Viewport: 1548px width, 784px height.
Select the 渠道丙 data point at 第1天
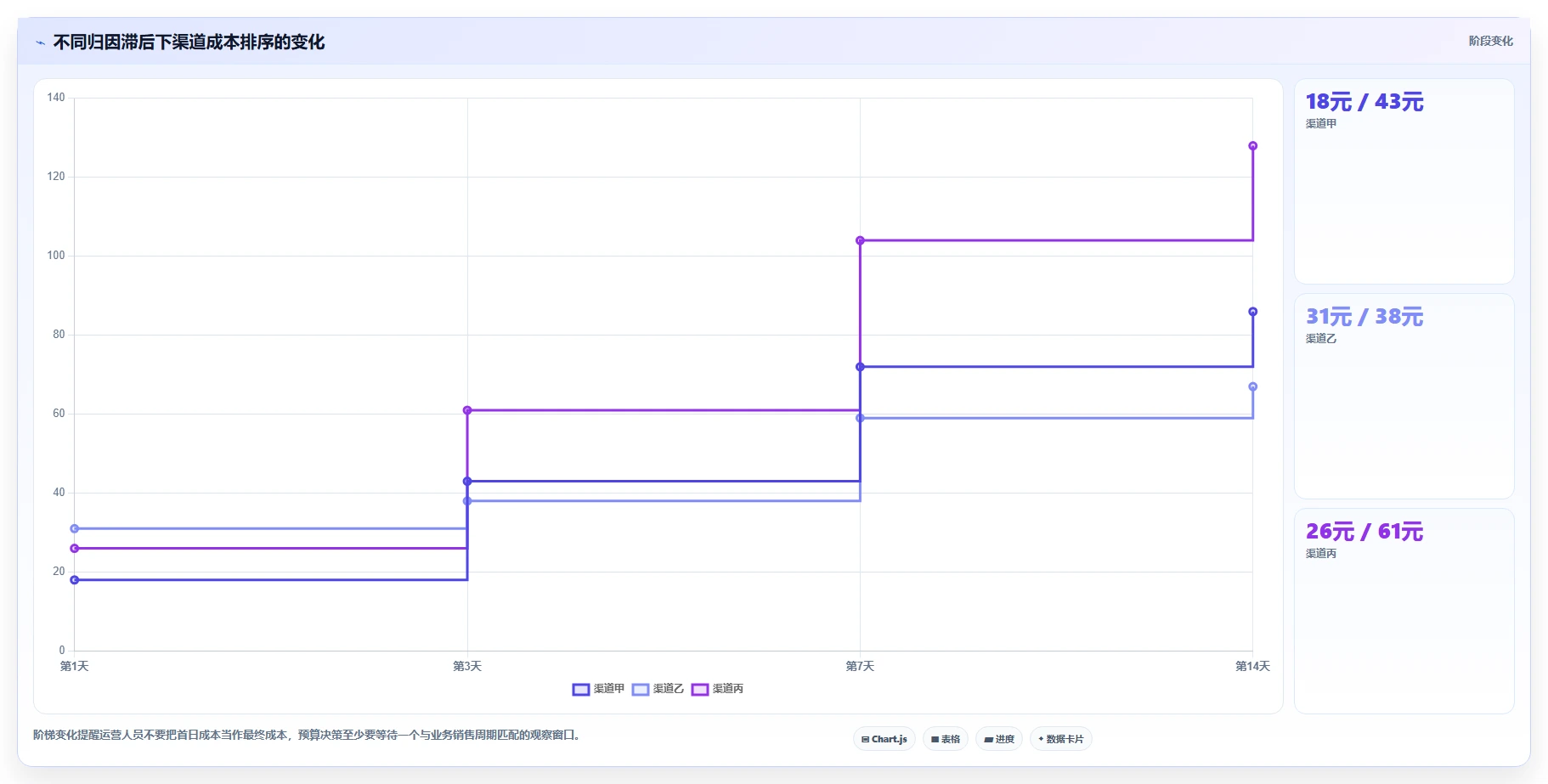[x=75, y=549]
